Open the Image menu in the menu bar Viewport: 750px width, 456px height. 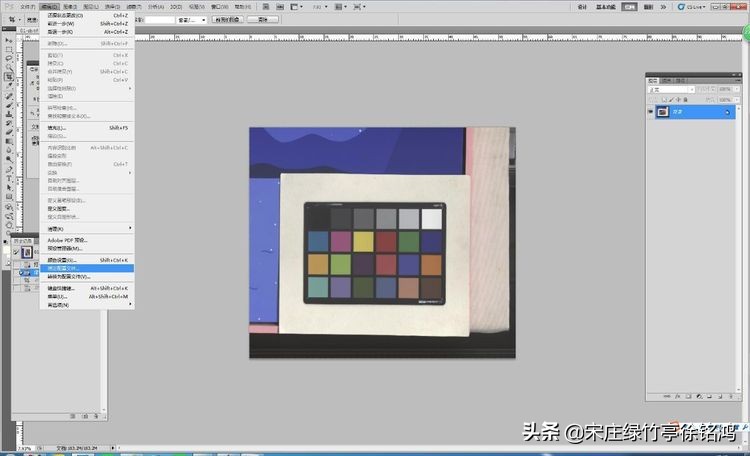coord(70,7)
